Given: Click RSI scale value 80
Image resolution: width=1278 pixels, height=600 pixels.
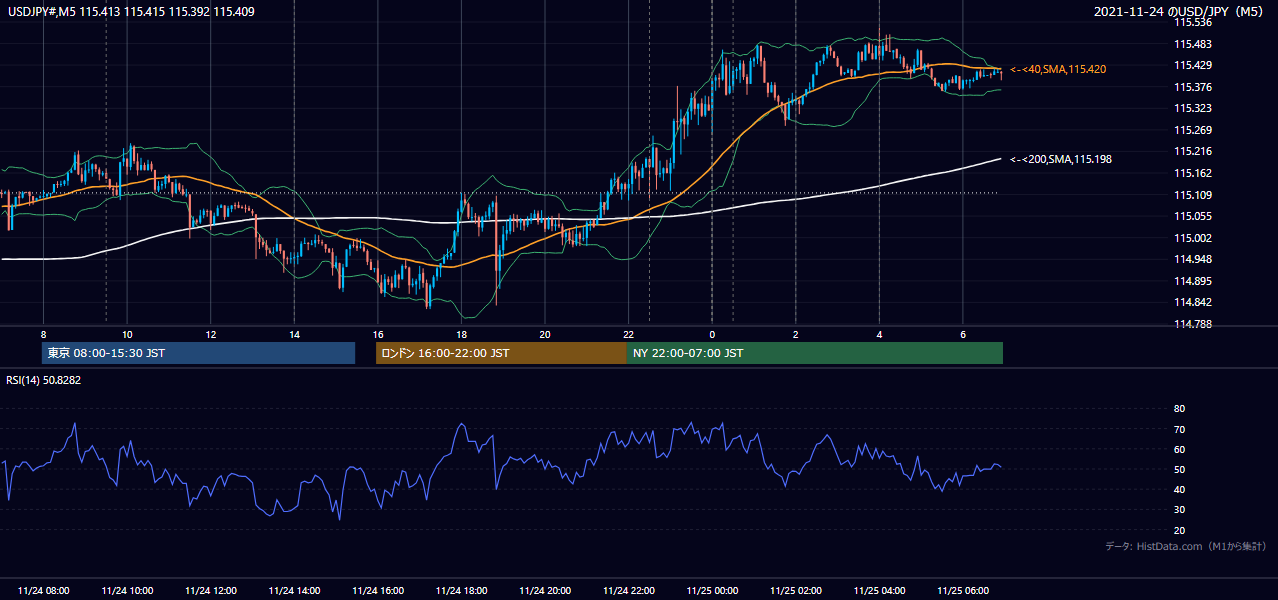Looking at the screenshot, I should (x=1179, y=409).
